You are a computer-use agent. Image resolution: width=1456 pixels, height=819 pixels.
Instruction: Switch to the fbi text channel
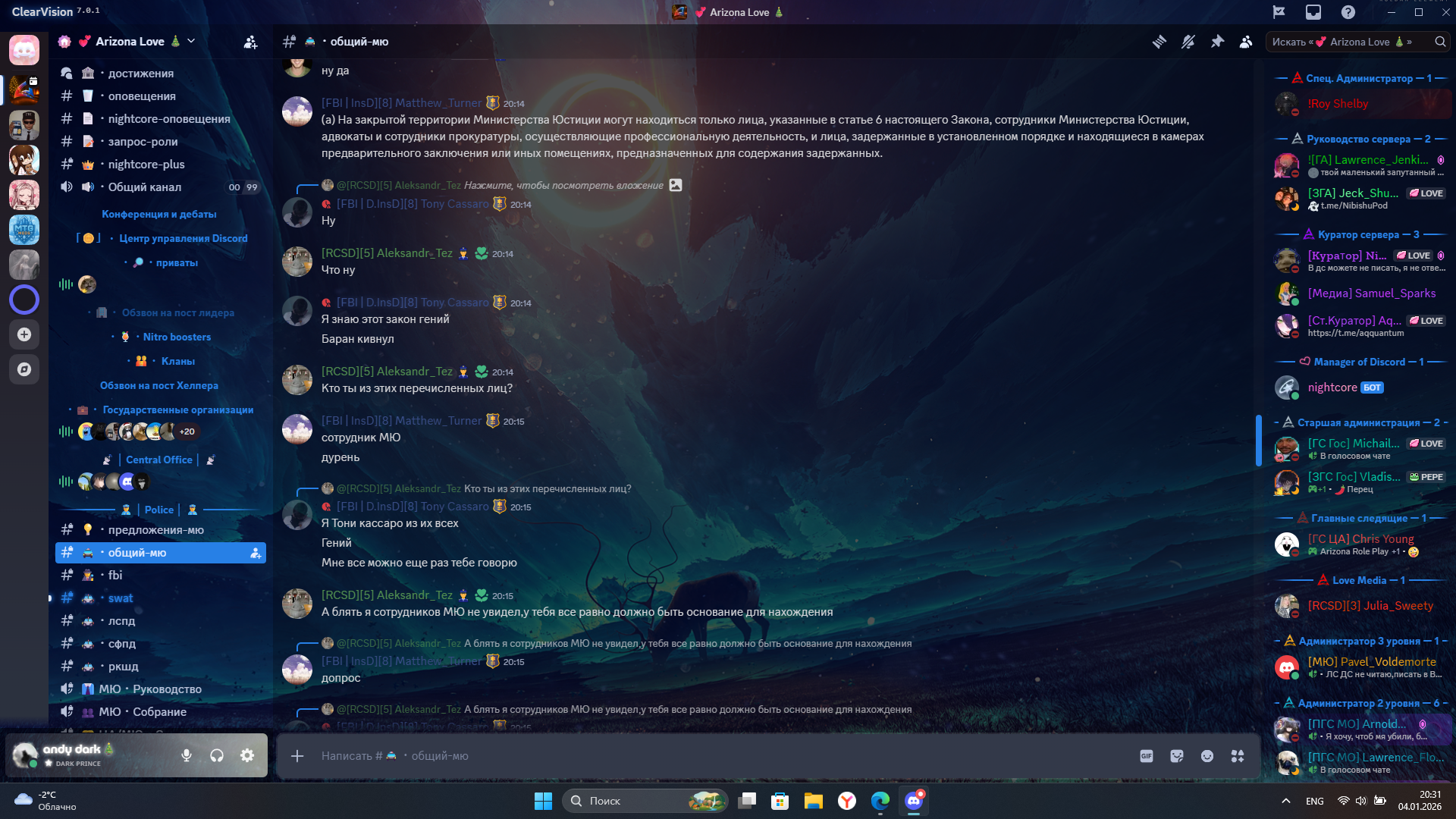[x=115, y=576]
